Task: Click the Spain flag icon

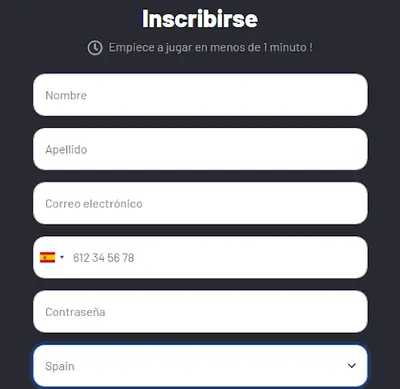Action: tap(47, 257)
